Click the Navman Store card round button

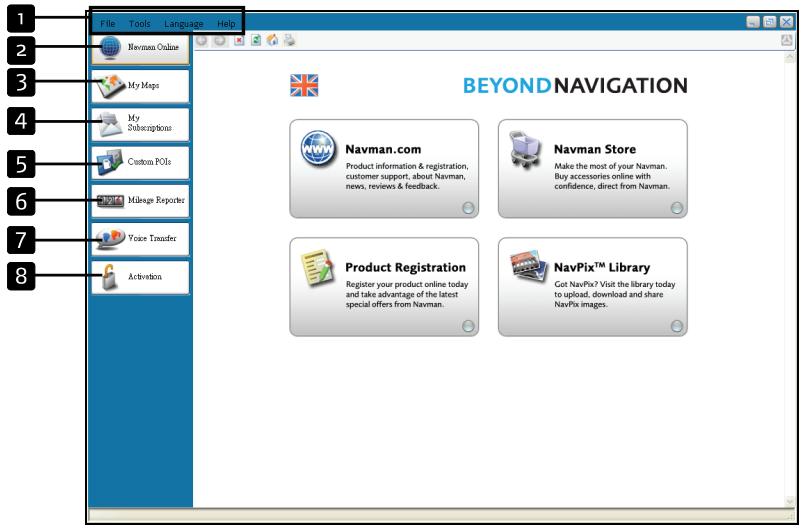click(676, 208)
